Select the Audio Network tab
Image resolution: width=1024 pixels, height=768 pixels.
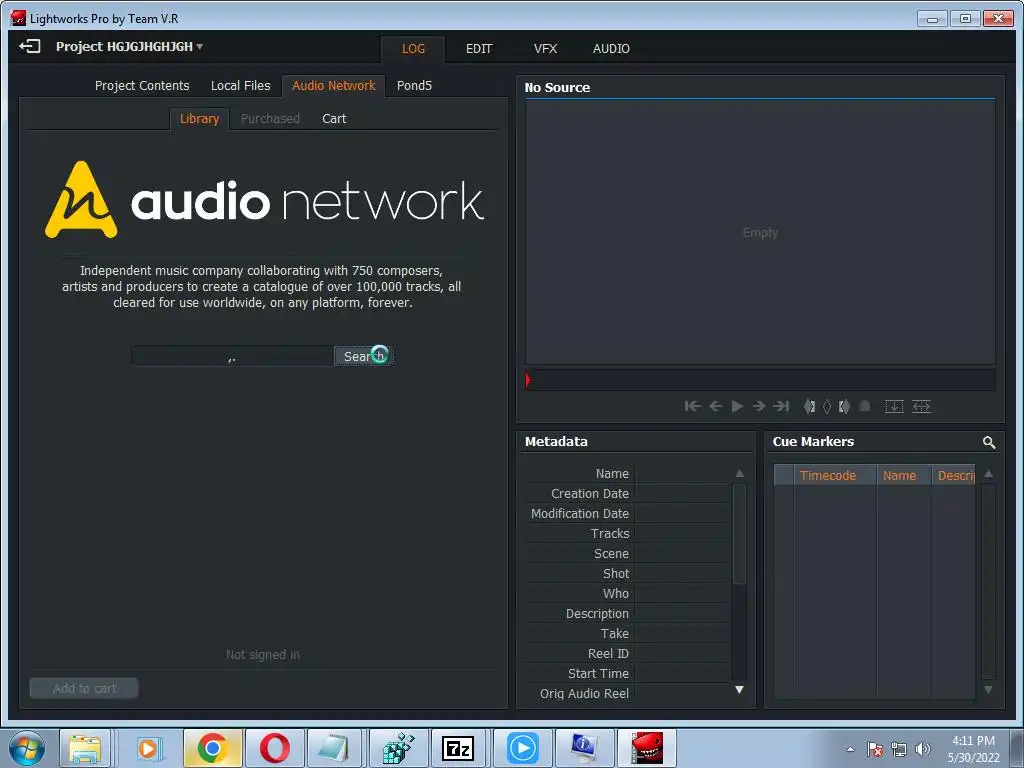334,86
